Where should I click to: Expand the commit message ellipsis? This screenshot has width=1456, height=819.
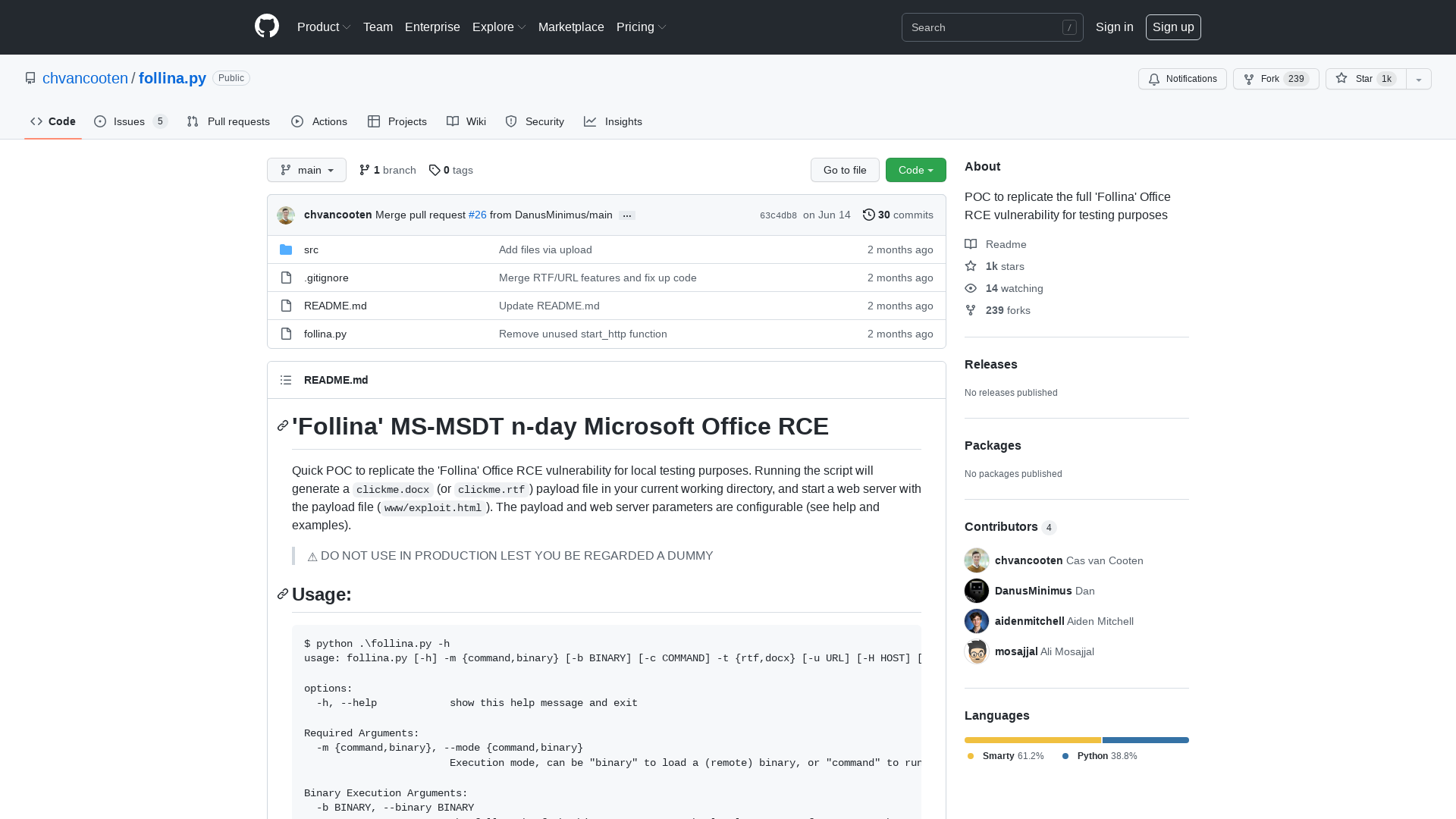tap(627, 215)
